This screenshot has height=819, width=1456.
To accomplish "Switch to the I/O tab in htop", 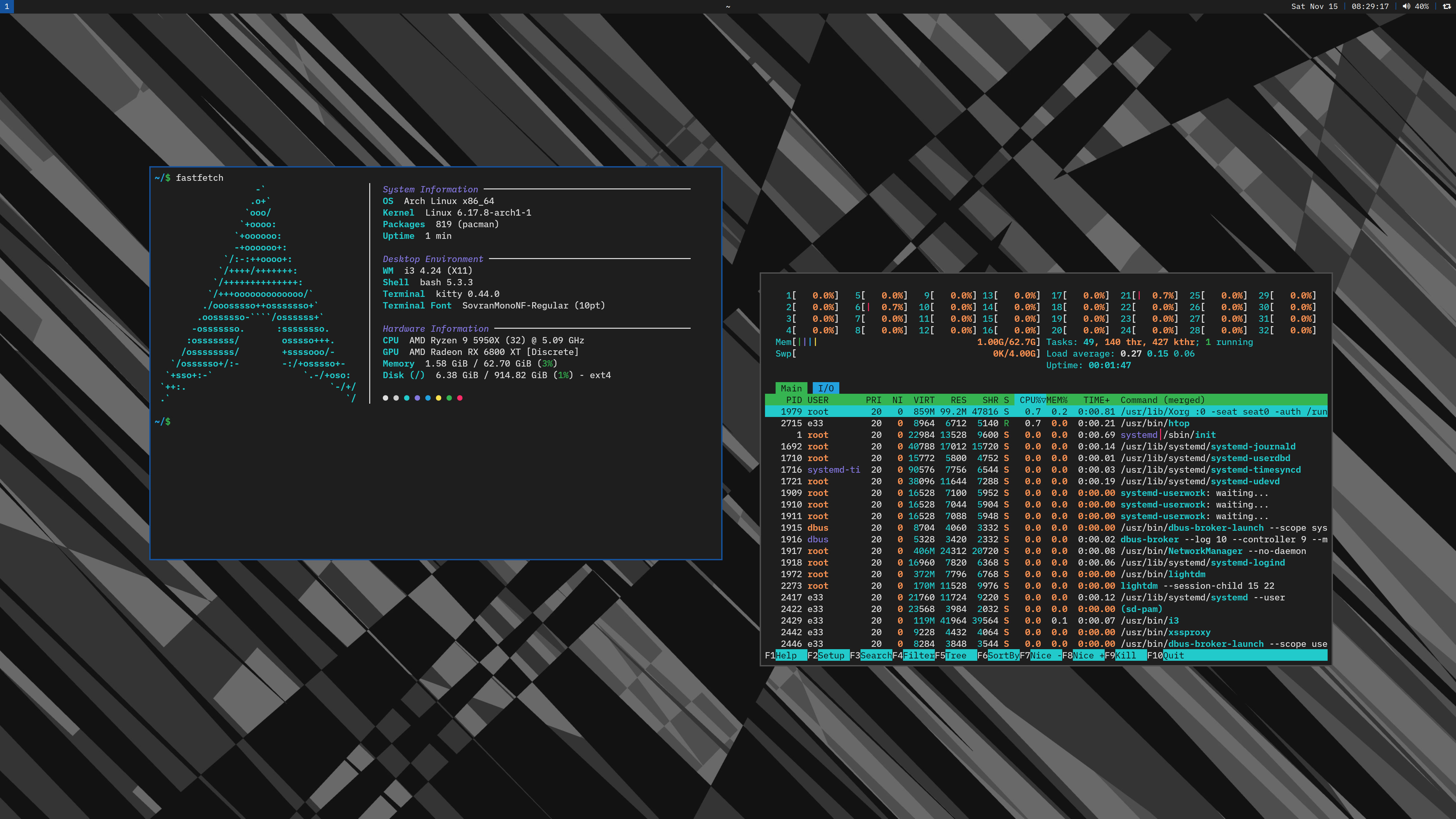I will tap(825, 388).
